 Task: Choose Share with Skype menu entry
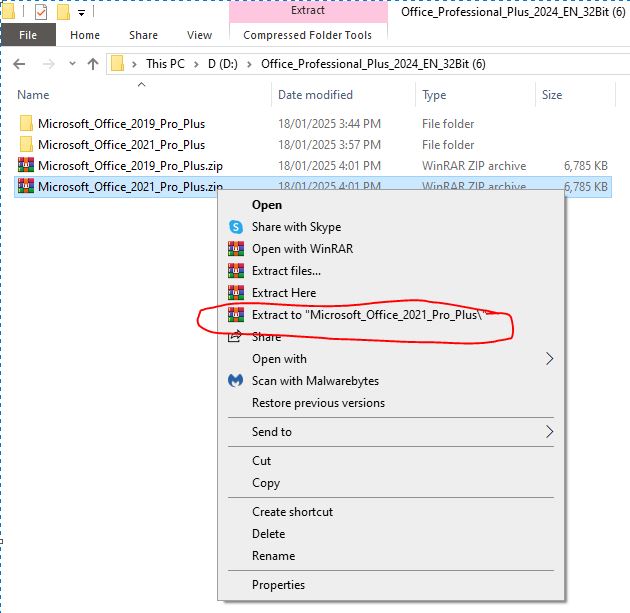(x=297, y=227)
